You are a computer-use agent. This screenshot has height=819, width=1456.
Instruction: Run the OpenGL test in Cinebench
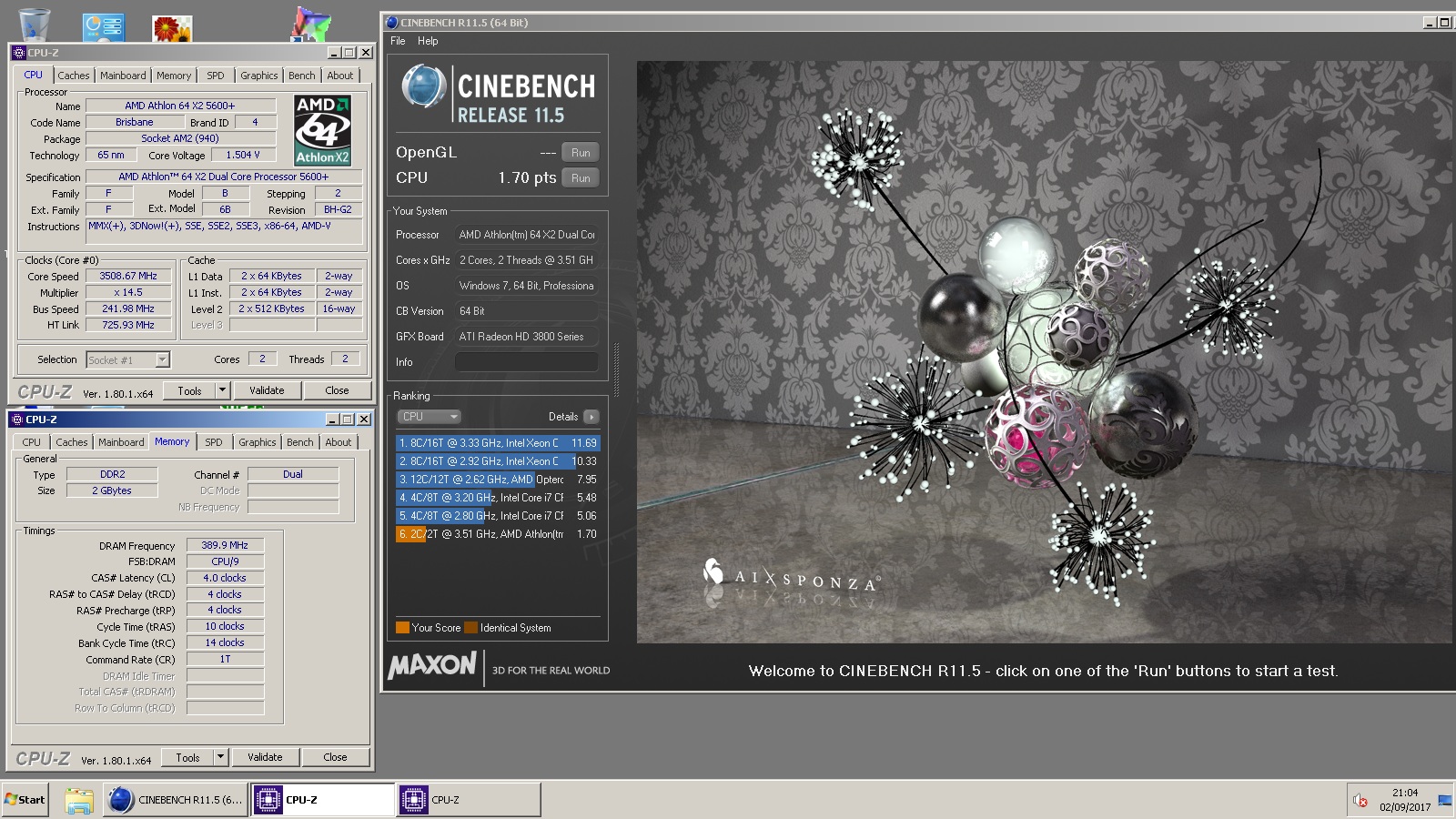point(581,153)
